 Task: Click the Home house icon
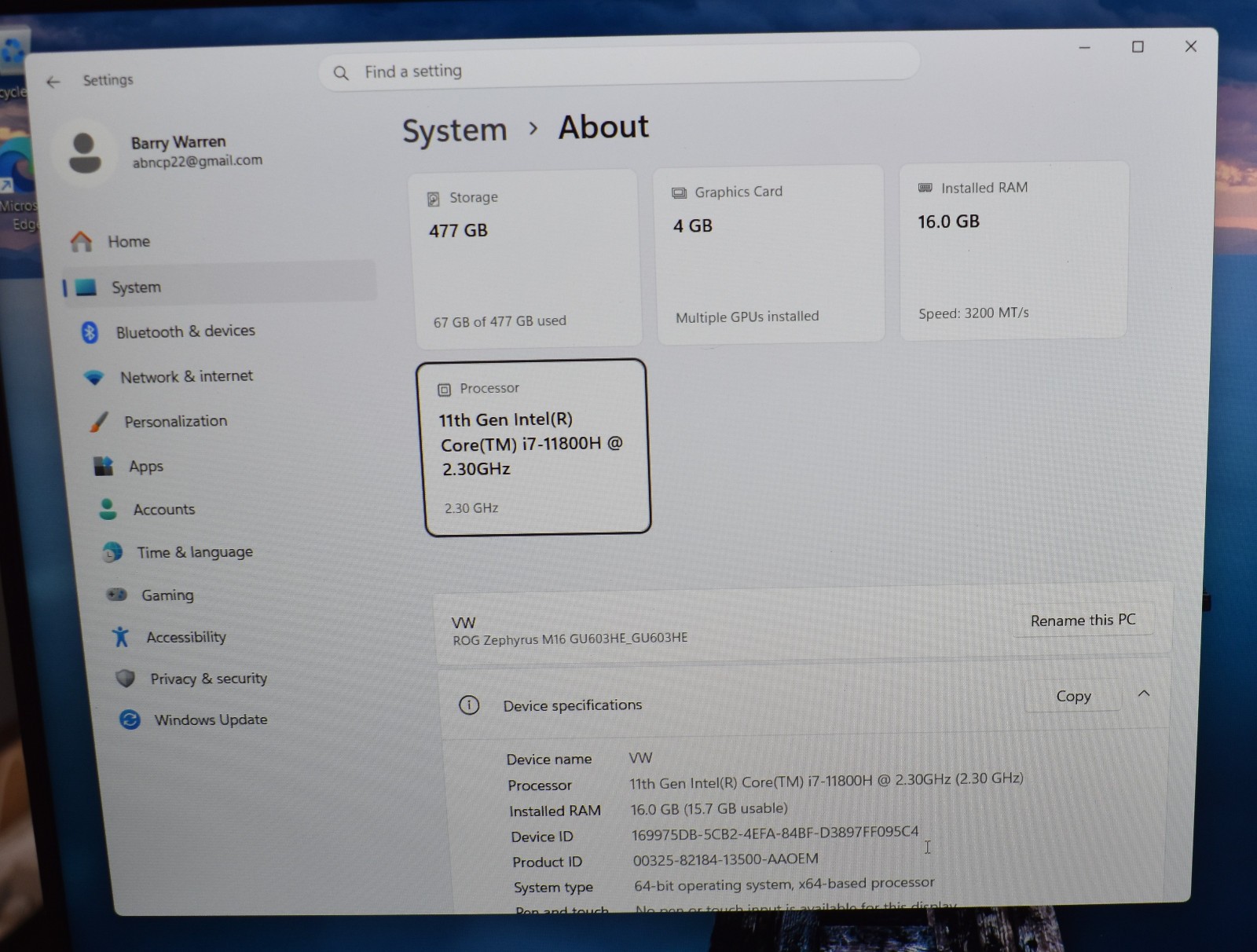(x=81, y=241)
